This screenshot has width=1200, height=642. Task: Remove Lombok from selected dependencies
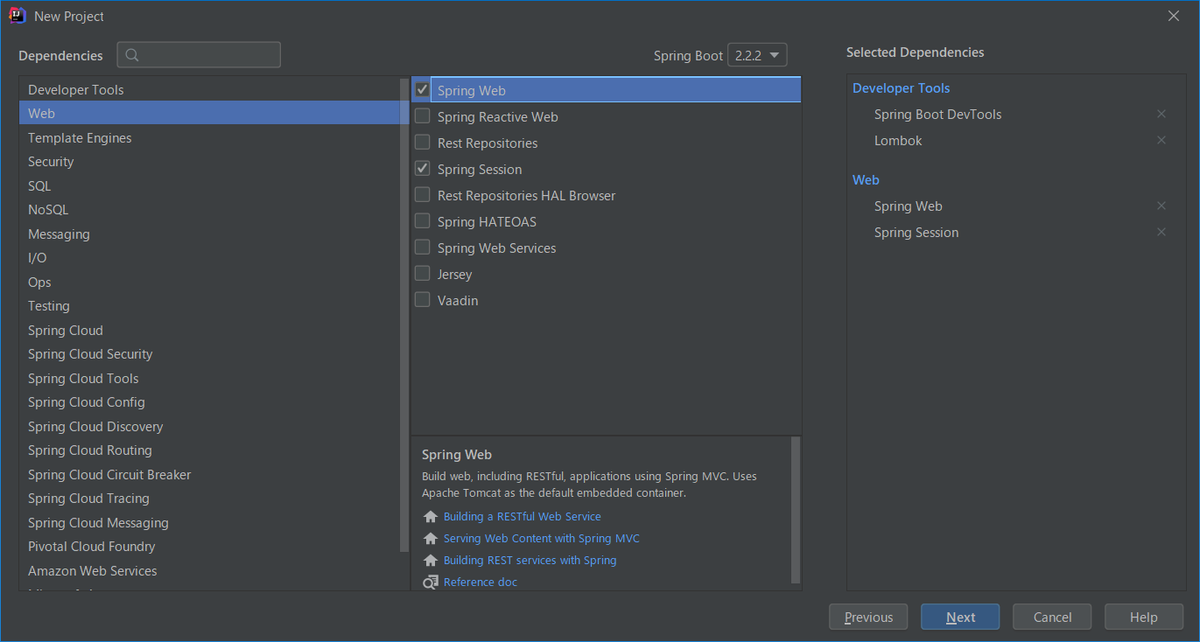click(1161, 140)
